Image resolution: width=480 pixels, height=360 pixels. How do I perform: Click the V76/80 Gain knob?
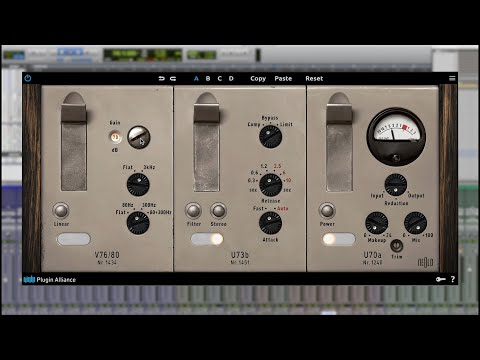(139, 137)
